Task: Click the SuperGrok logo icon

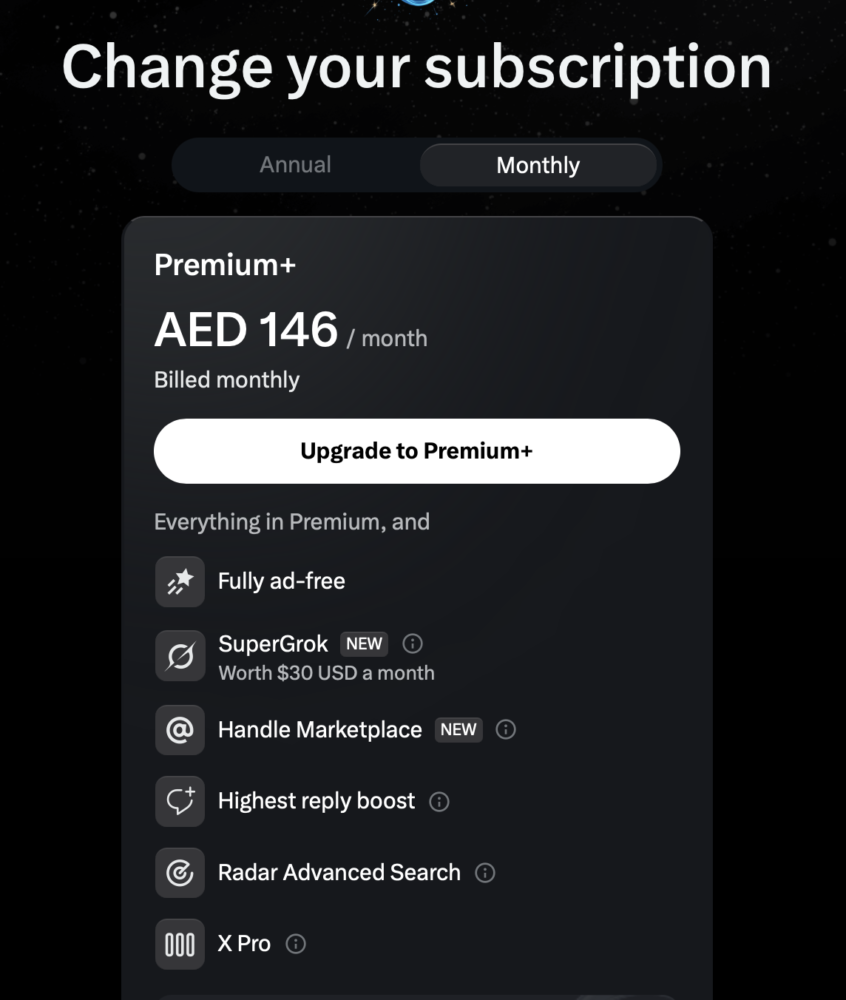Action: [x=180, y=656]
